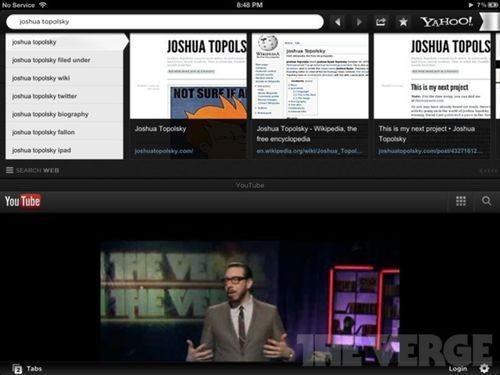Image resolution: width=500 pixels, height=375 pixels.
Task: Open YouTube search magnifier icon
Action: pos(486,201)
